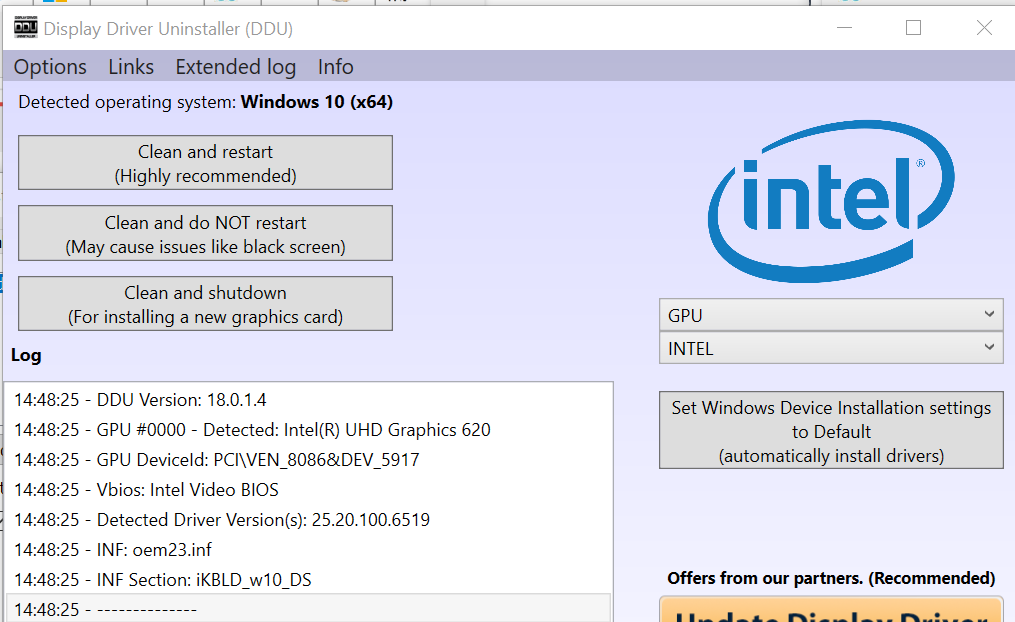Expand the GPU device type dropdown

(x=830, y=315)
